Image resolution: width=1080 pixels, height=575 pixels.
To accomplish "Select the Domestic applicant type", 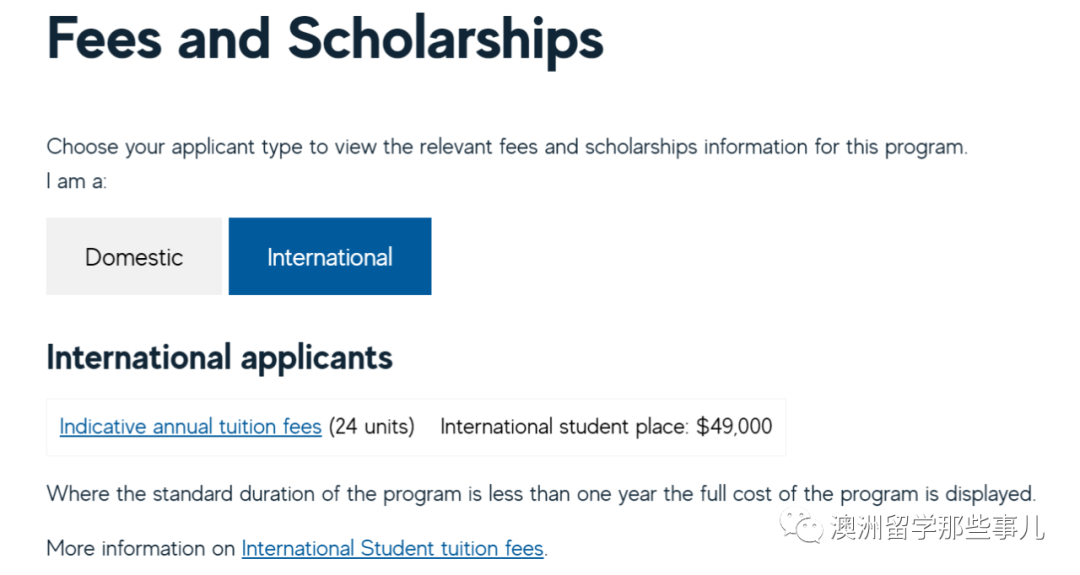I will tap(134, 257).
